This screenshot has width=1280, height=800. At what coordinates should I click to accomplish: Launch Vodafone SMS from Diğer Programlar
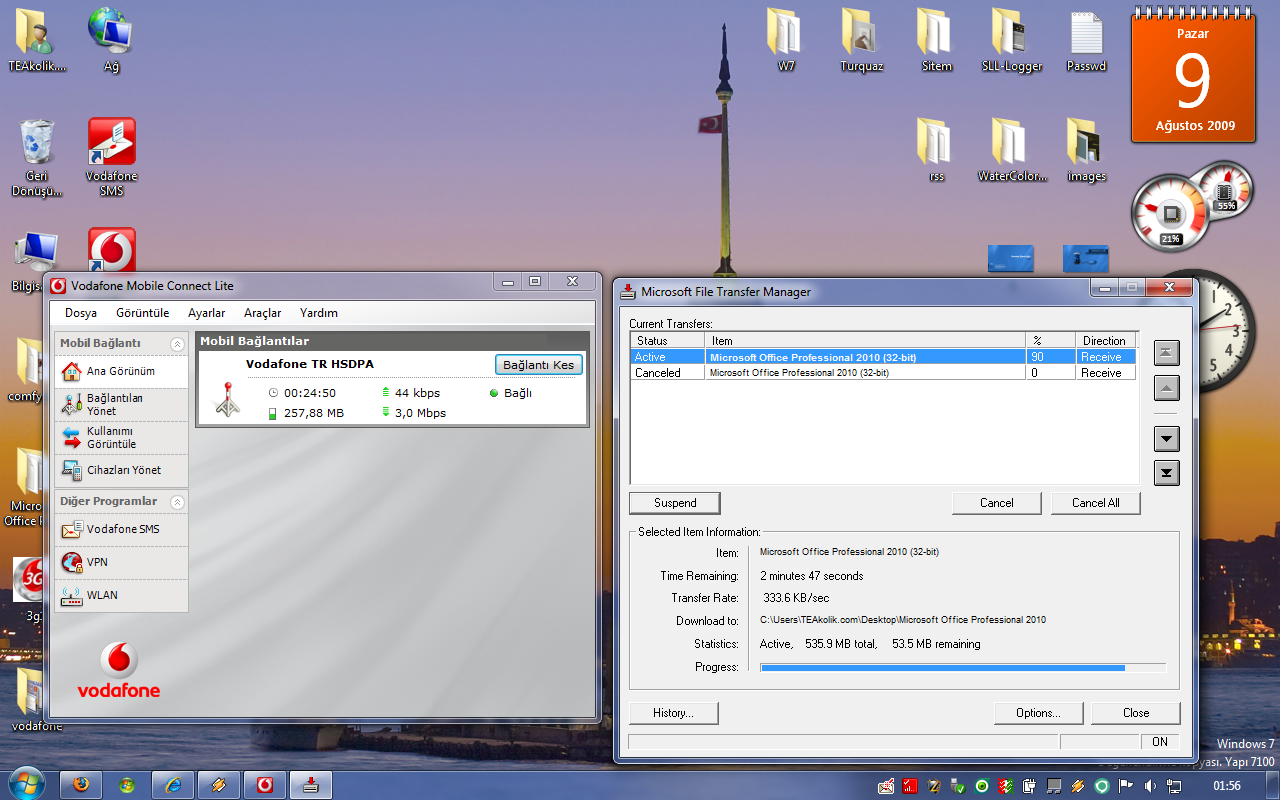tap(121, 529)
